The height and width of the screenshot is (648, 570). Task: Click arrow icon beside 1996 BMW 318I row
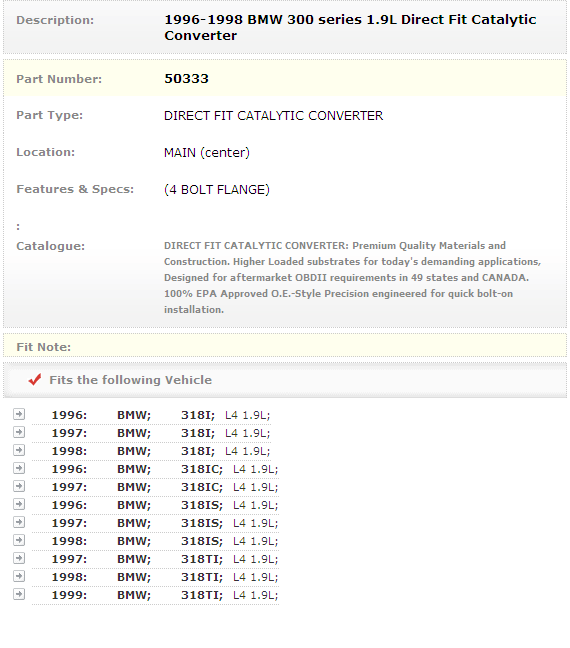coord(19,414)
